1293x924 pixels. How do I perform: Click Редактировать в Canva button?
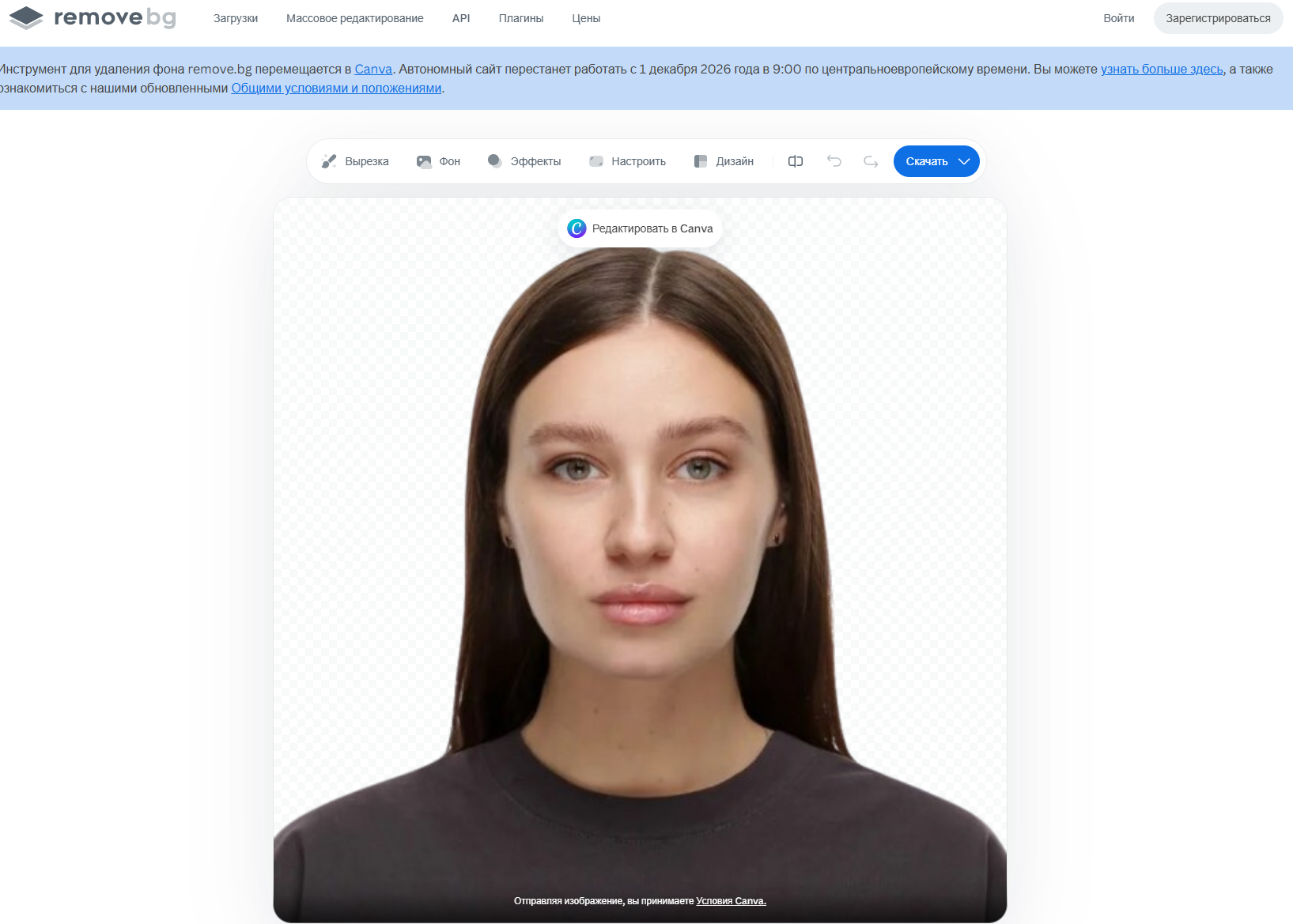tap(641, 228)
